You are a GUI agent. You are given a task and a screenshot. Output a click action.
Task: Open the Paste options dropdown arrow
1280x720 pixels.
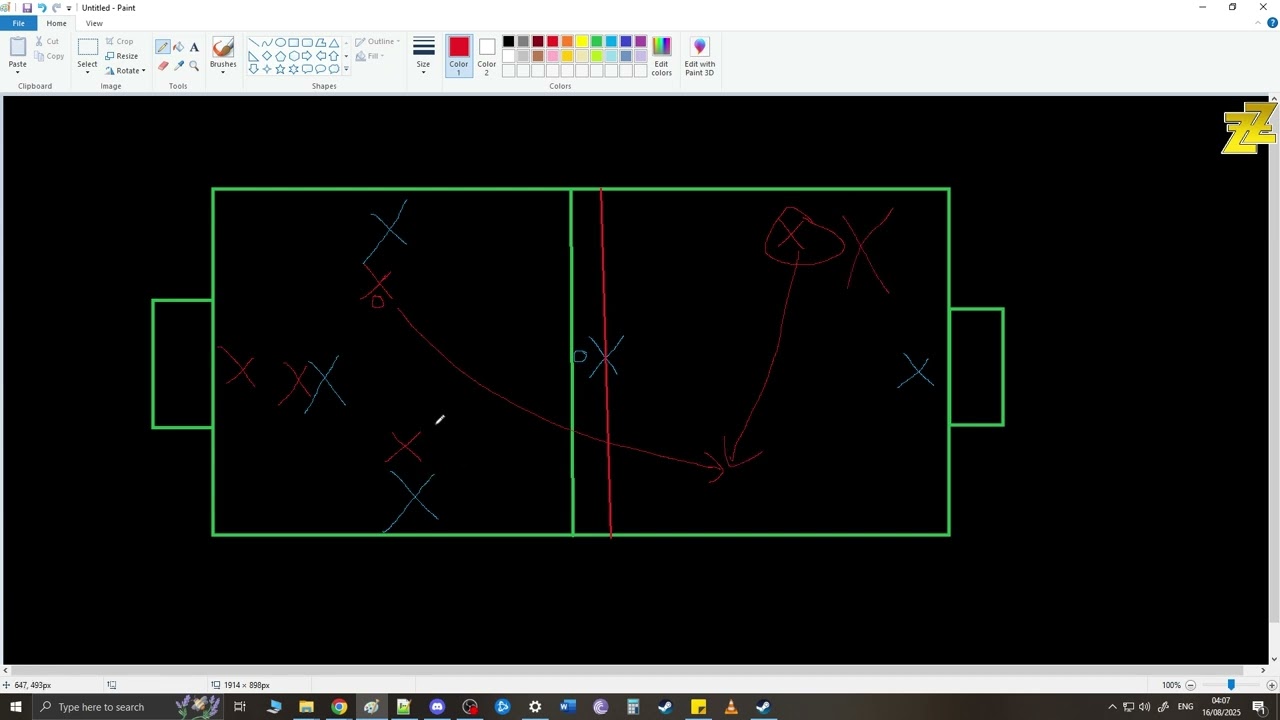click(x=18, y=71)
